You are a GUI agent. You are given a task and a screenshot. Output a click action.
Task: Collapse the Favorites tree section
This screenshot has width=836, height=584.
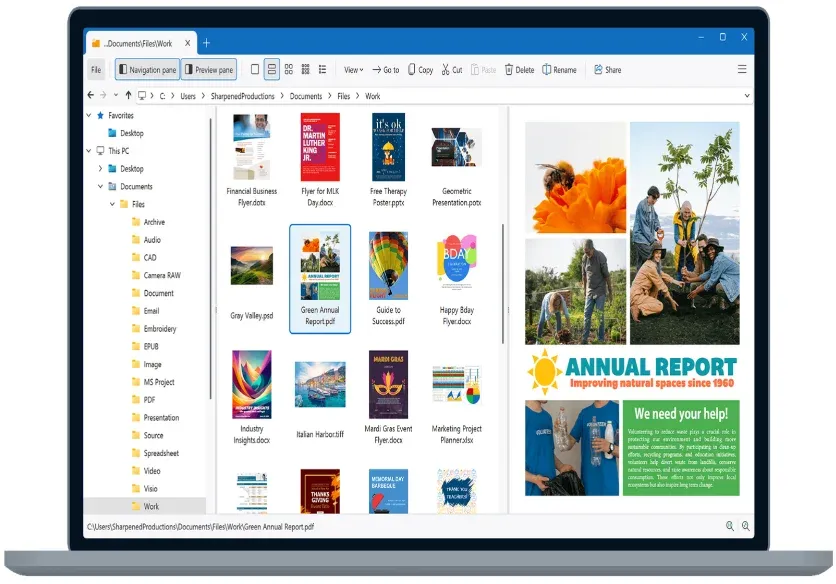[x=89, y=115]
